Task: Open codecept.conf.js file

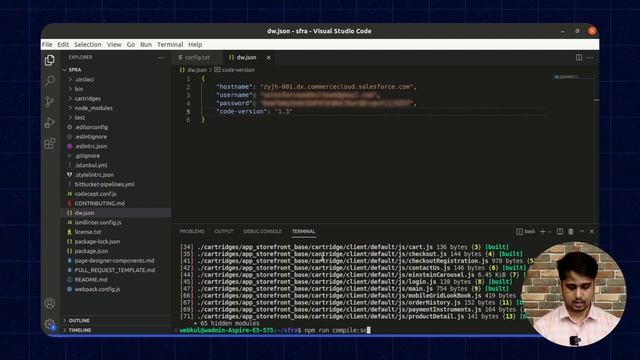Action: coord(116,193)
